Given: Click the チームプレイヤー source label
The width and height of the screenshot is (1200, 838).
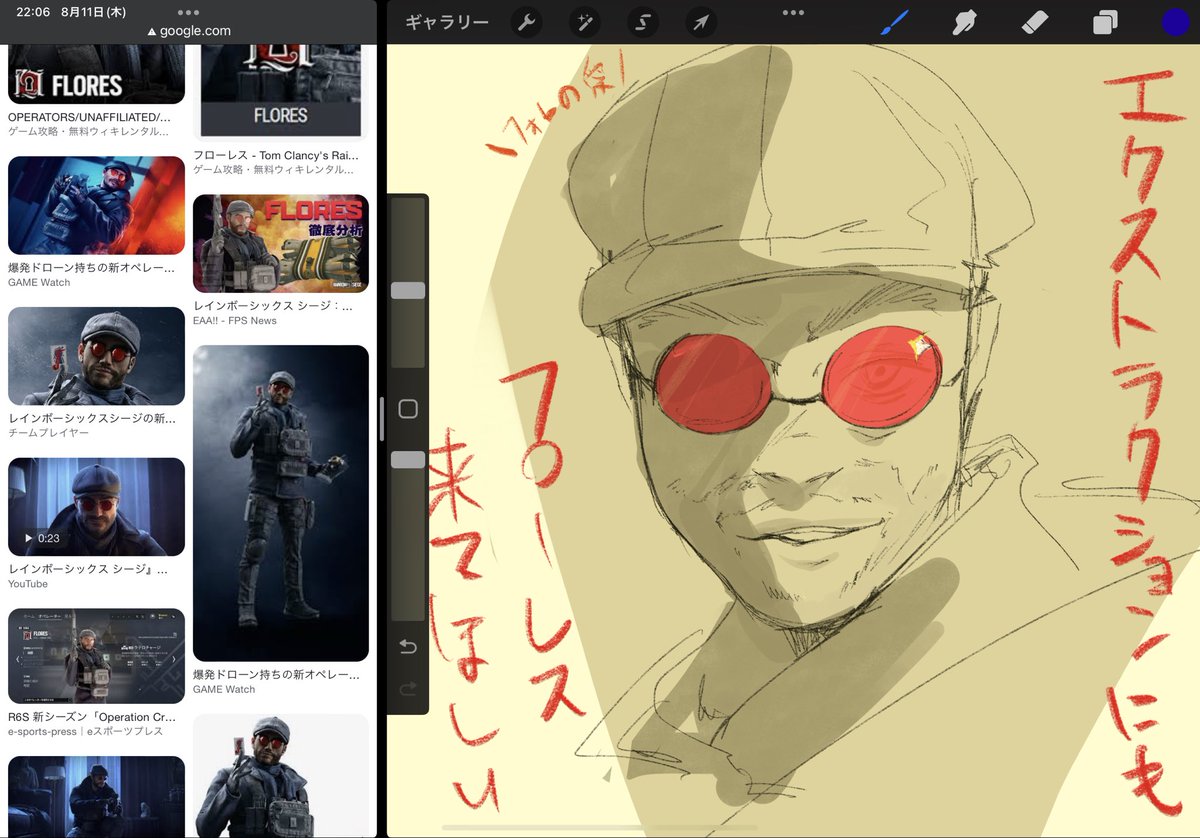Looking at the screenshot, I should coord(48,433).
